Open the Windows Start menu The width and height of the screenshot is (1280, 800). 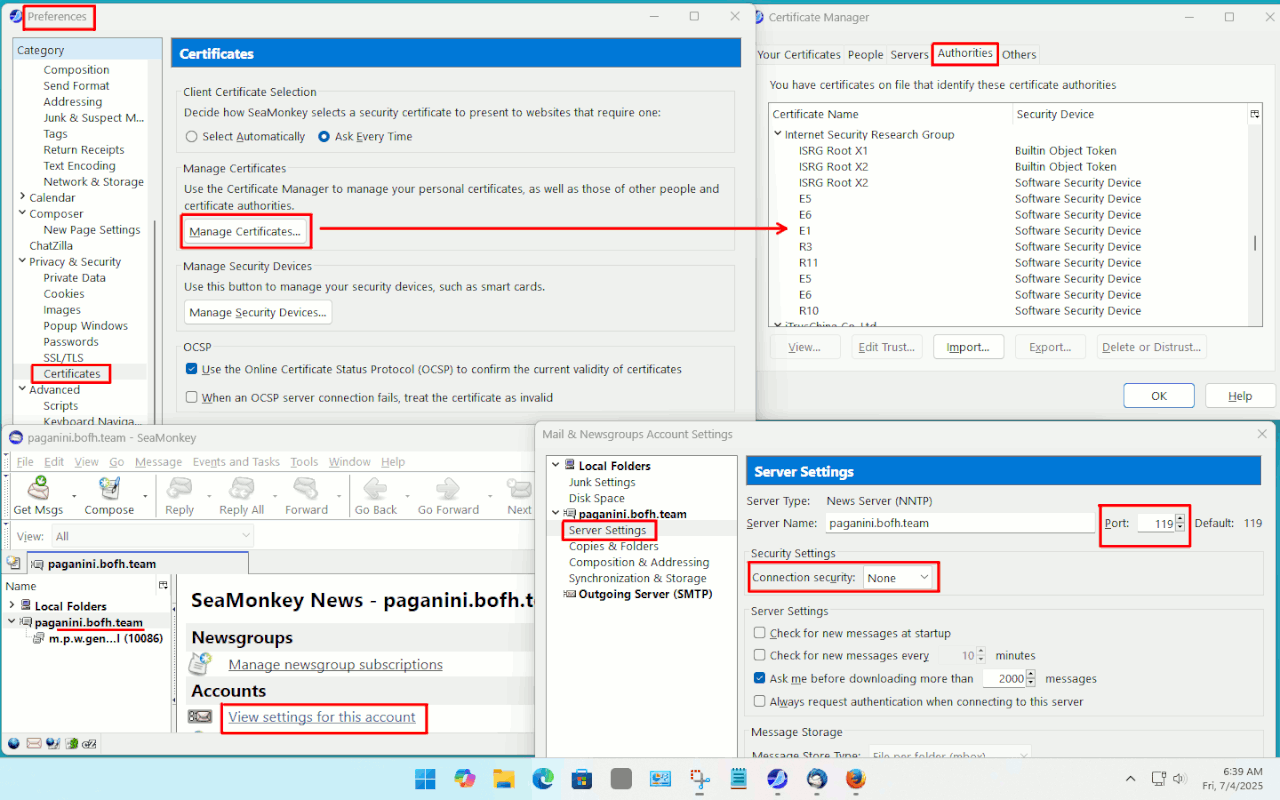click(x=425, y=778)
